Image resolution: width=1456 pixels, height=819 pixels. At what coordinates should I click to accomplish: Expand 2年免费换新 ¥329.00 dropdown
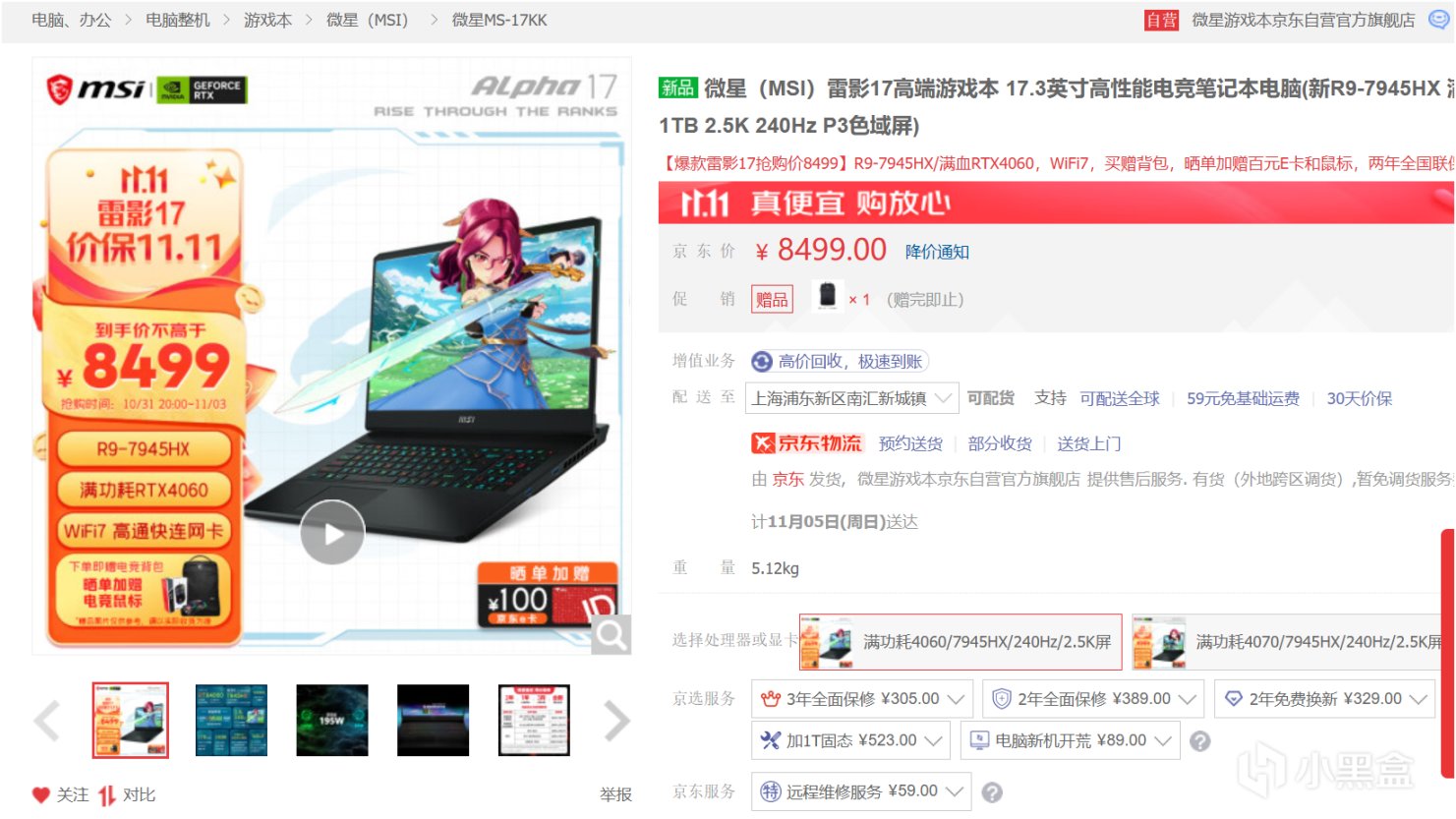[1324, 699]
